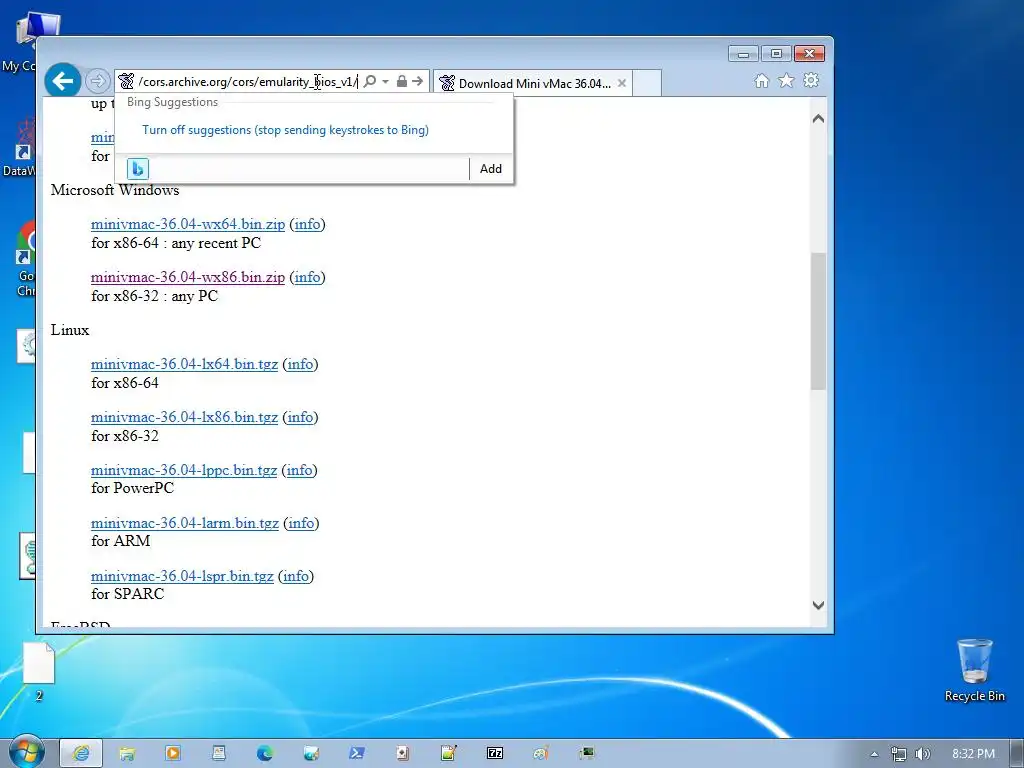Viewport: 1024px width, 768px height.
Task: Open the browser Home page icon
Action: tap(761, 80)
